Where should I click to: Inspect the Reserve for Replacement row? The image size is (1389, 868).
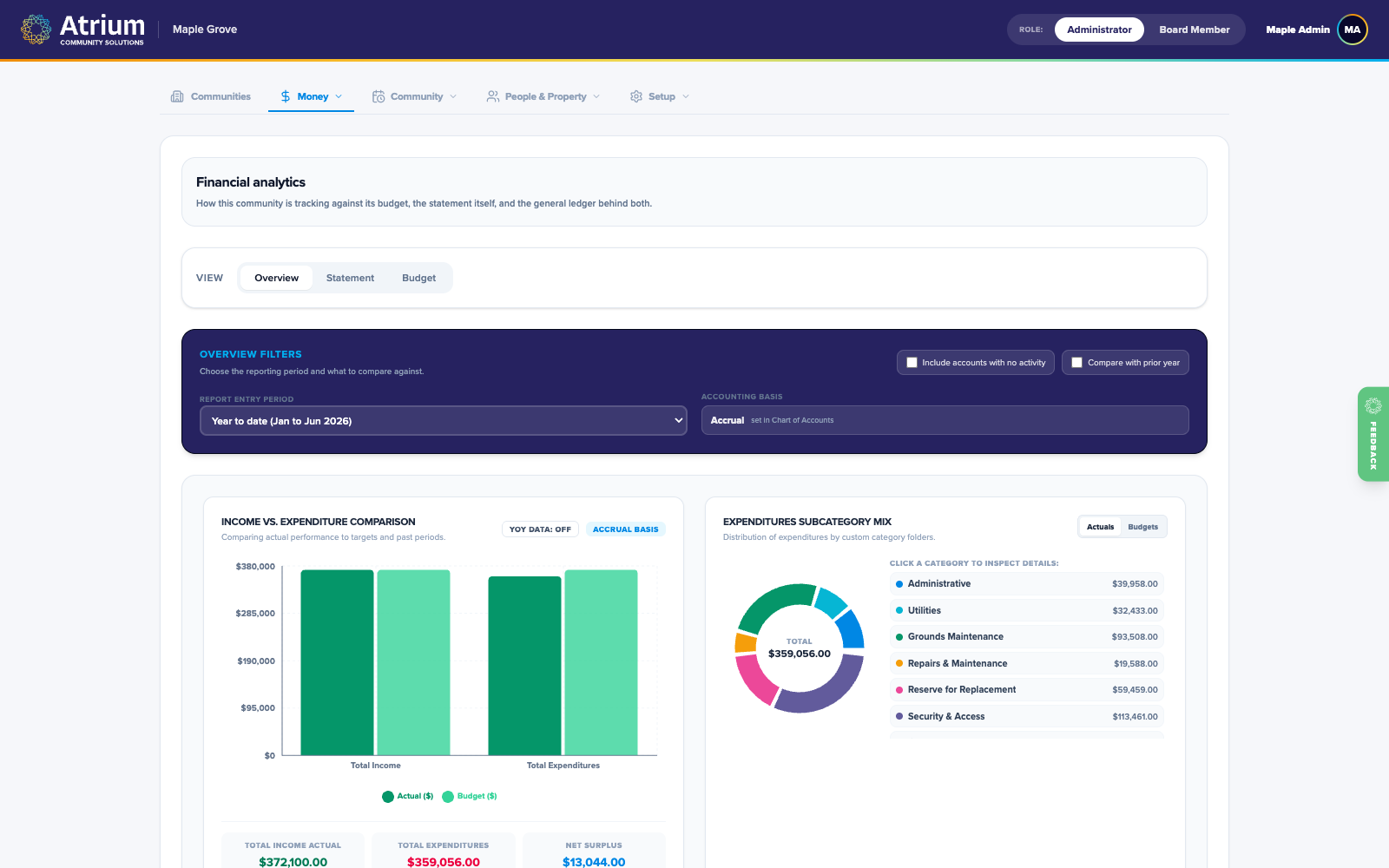(x=1027, y=690)
